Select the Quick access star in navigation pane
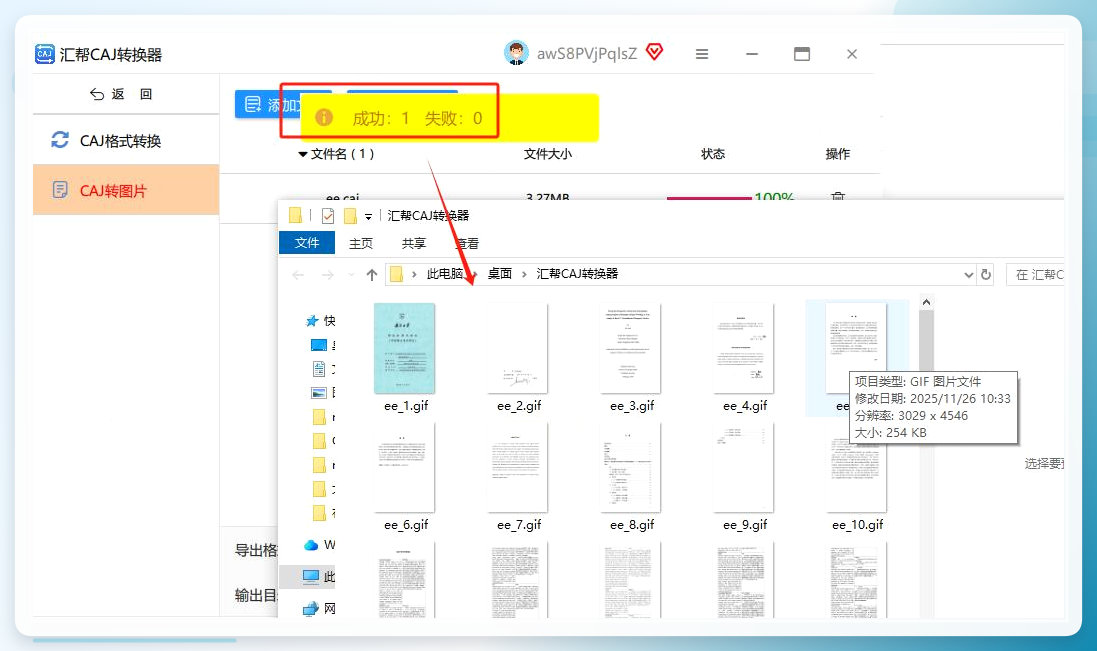 pyautogui.click(x=312, y=321)
